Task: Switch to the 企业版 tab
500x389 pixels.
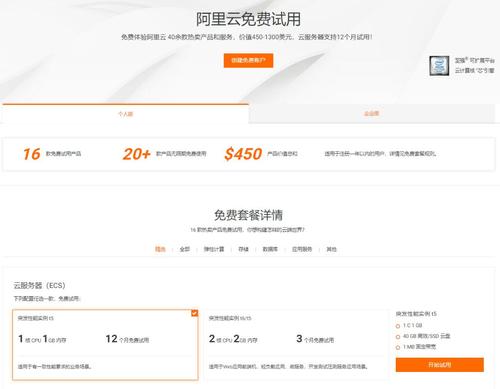Action: click(371, 114)
